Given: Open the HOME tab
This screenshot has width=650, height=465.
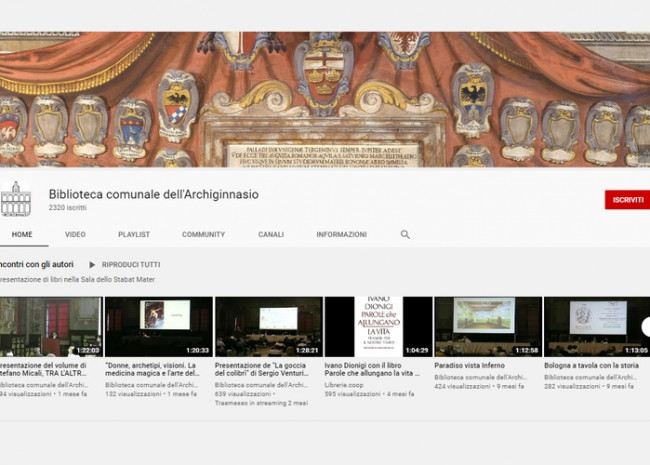Looking at the screenshot, I should point(22,234).
